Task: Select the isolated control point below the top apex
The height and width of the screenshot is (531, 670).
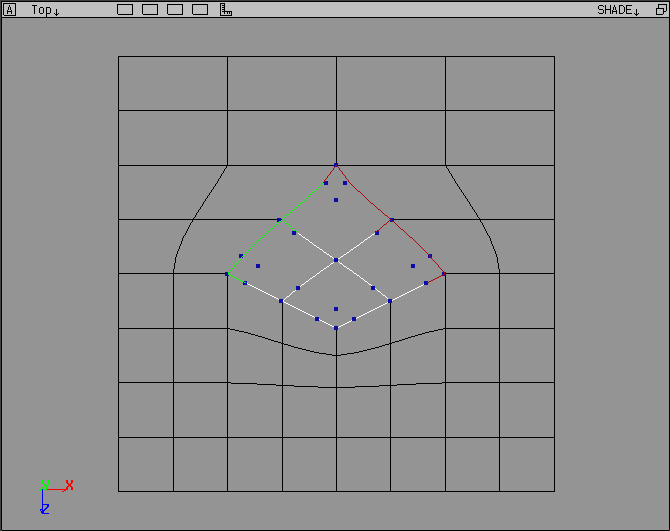Action: click(x=336, y=200)
